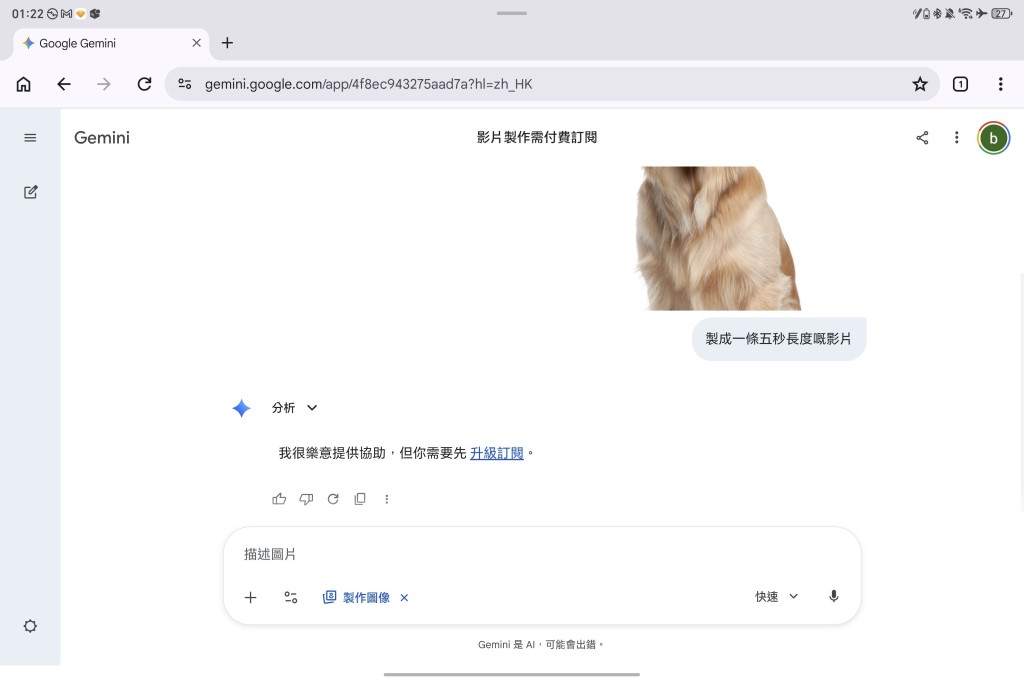This screenshot has width=1024, height=684.
Task: Open the browser three-dot menu
Action: click(1001, 84)
